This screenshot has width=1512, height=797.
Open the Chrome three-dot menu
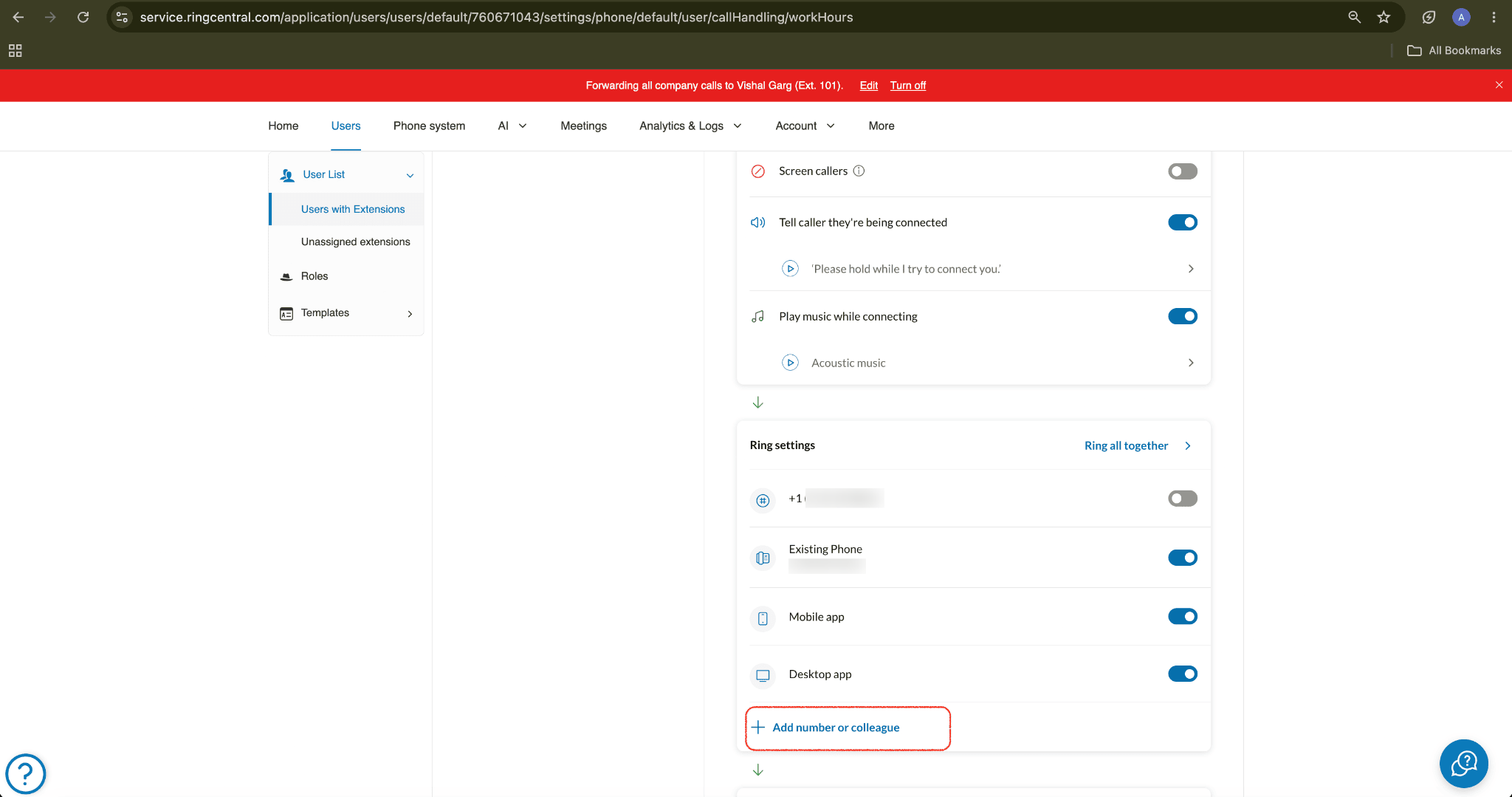click(1494, 17)
